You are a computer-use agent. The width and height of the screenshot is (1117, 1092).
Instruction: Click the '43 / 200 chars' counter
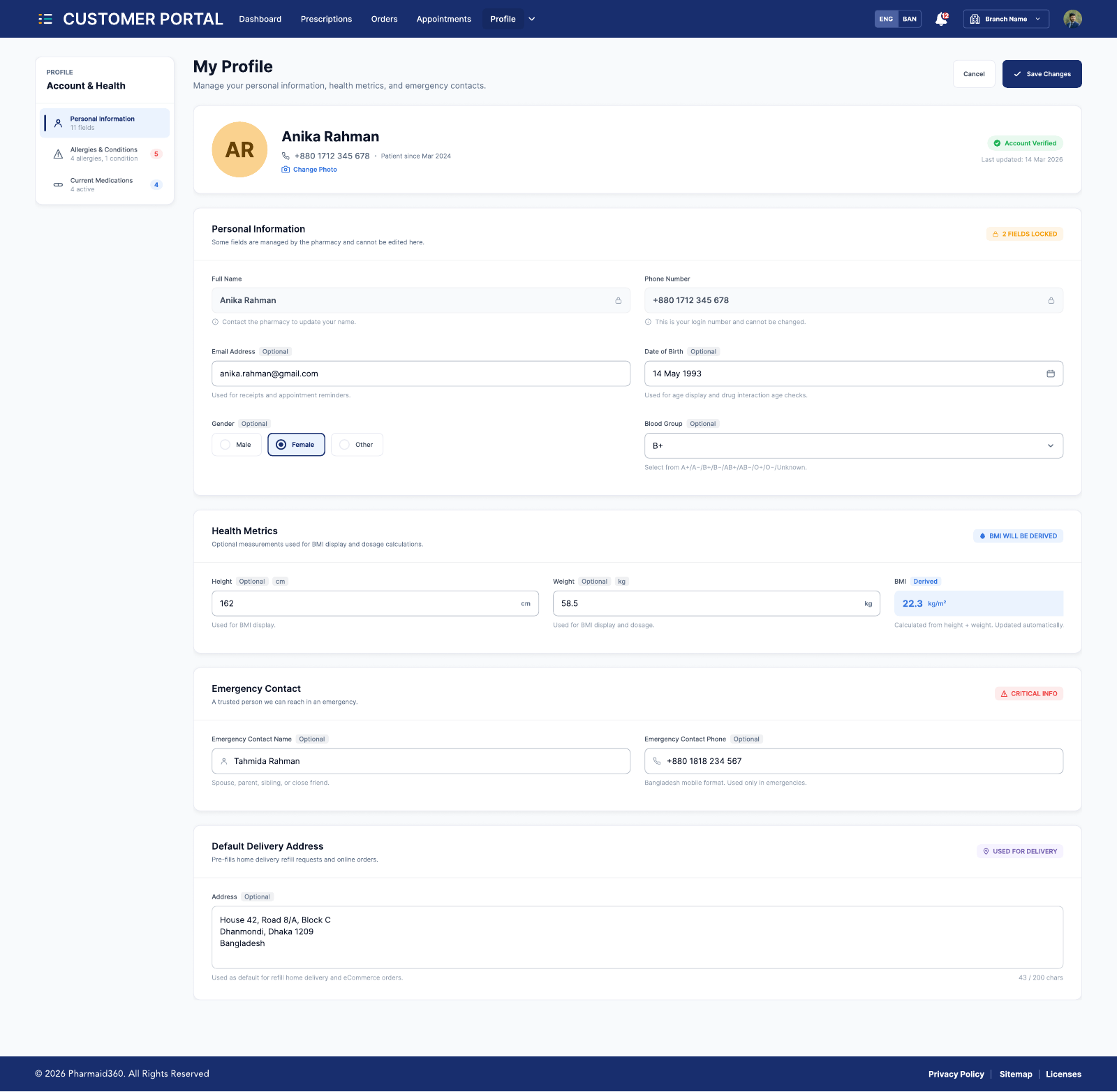(1040, 978)
